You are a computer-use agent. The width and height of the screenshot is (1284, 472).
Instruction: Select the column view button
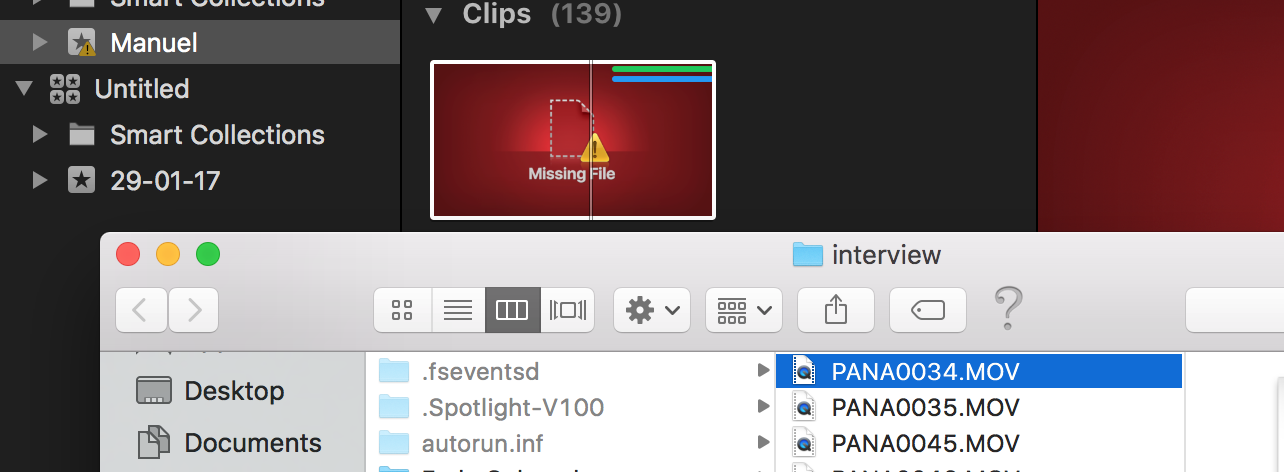[x=513, y=310]
